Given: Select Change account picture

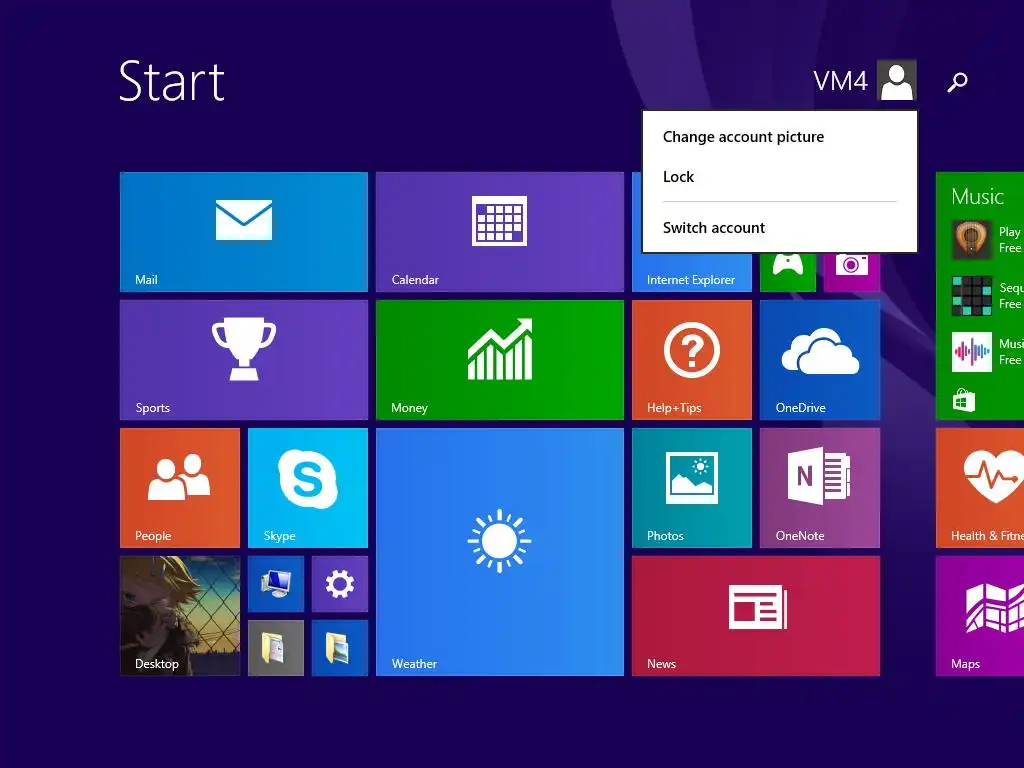Looking at the screenshot, I should pos(743,137).
